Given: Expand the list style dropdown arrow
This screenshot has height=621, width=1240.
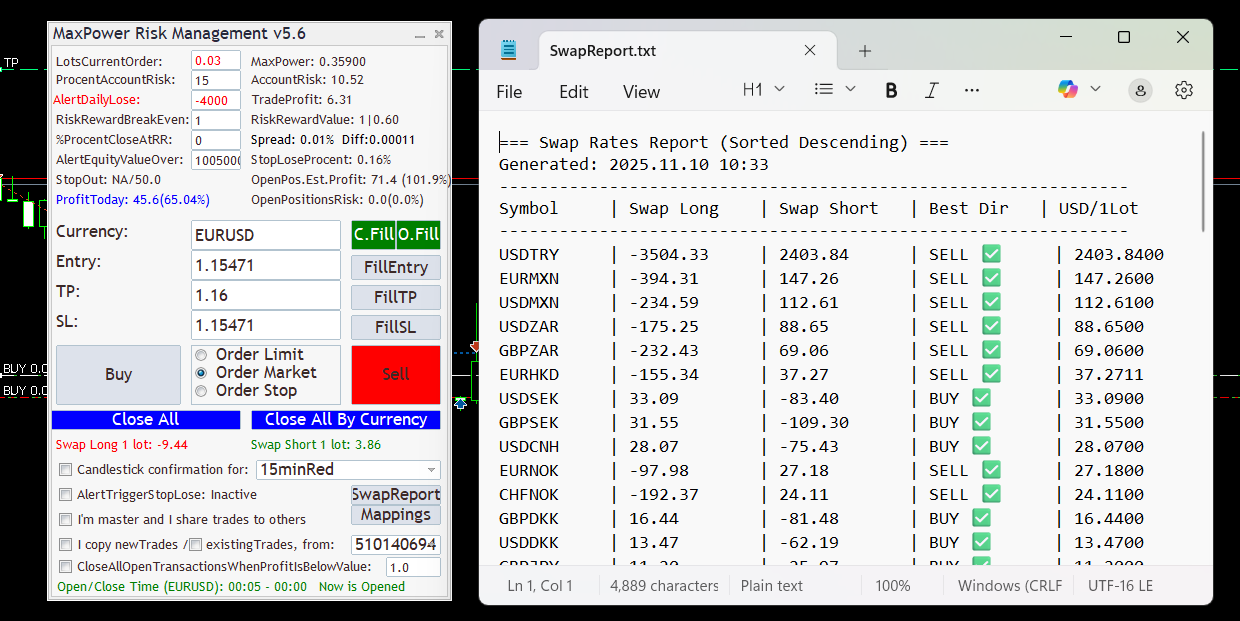Looking at the screenshot, I should pos(850,89).
